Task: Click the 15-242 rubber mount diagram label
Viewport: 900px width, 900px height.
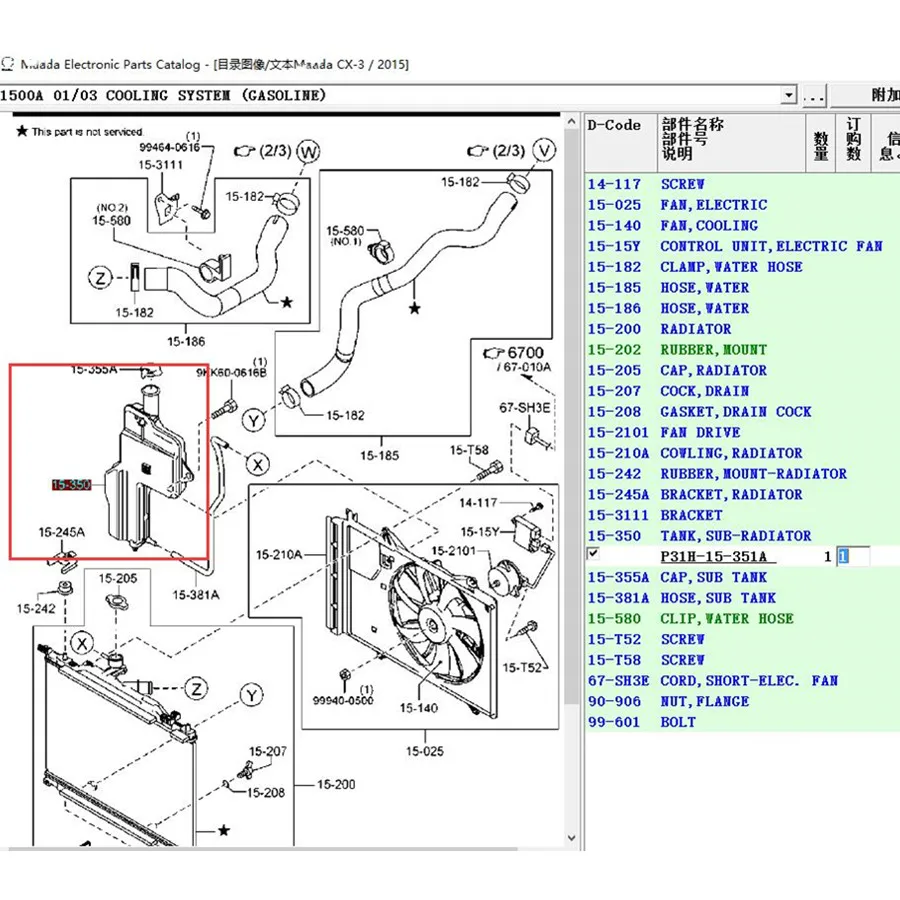Action: [36, 608]
